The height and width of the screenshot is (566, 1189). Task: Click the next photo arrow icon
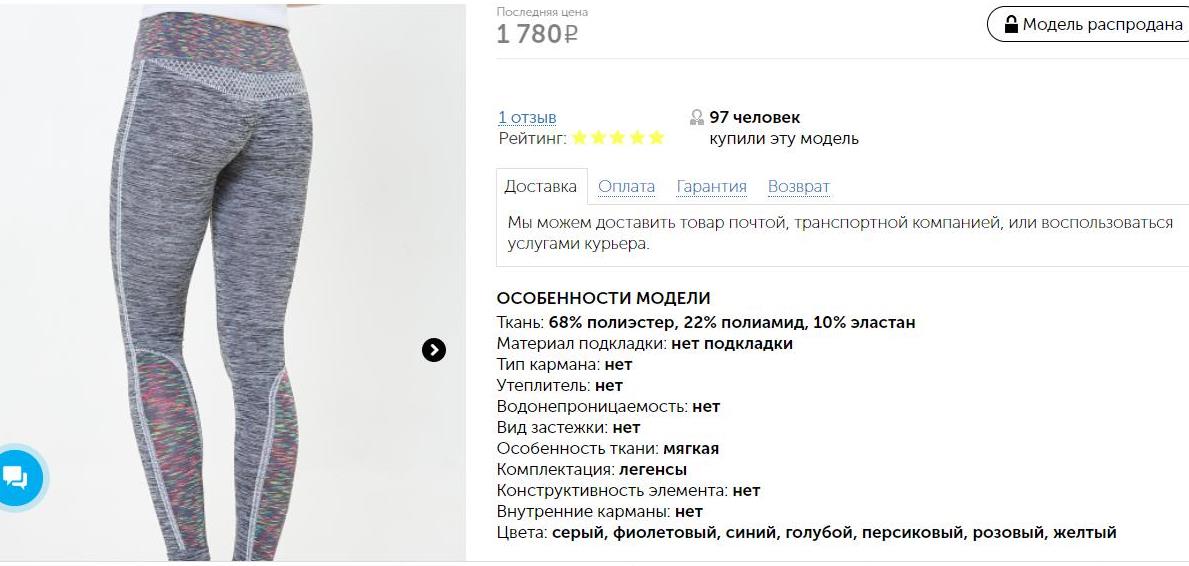434,349
